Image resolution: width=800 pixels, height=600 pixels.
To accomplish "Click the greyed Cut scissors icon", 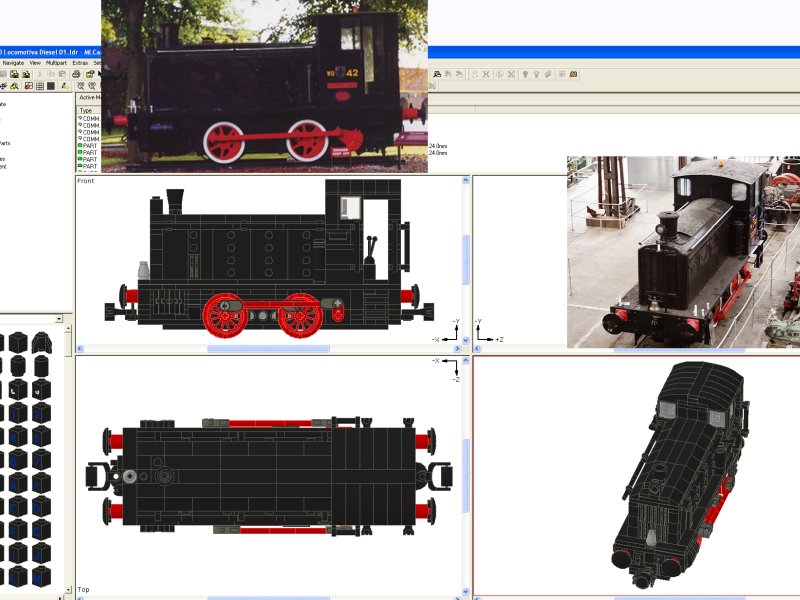I will point(40,74).
